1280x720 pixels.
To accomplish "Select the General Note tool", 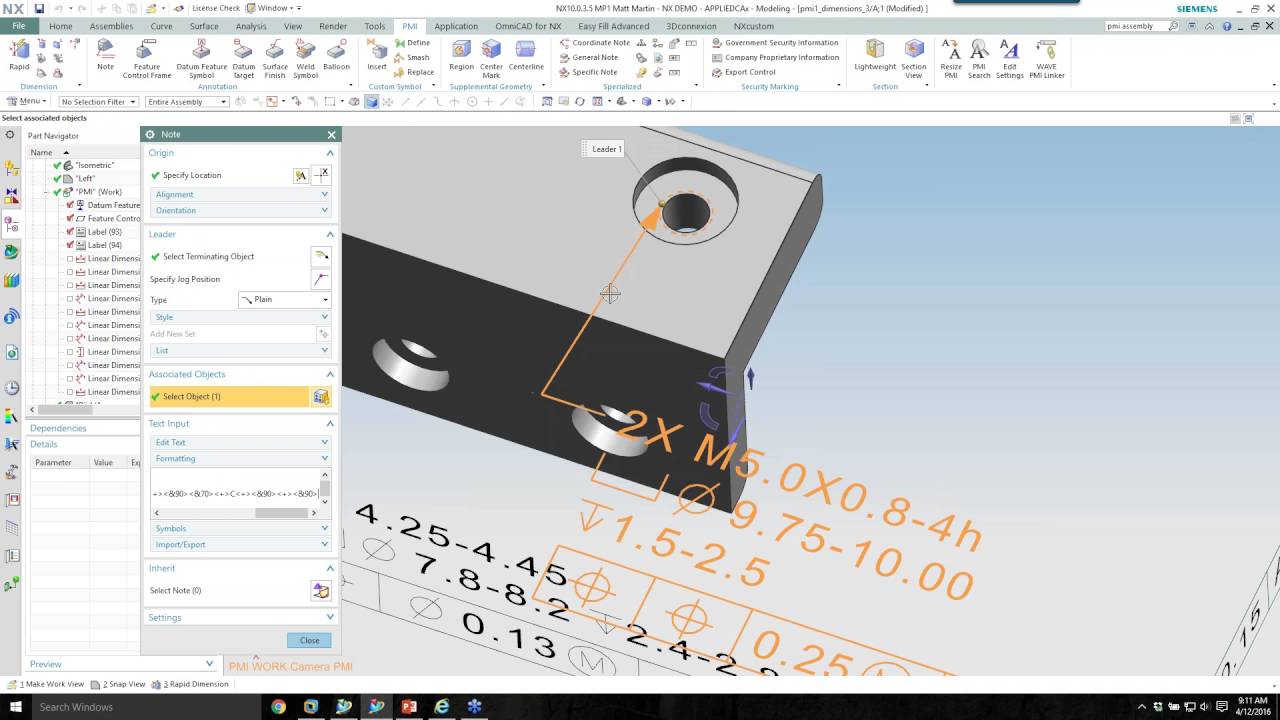I will [588, 57].
